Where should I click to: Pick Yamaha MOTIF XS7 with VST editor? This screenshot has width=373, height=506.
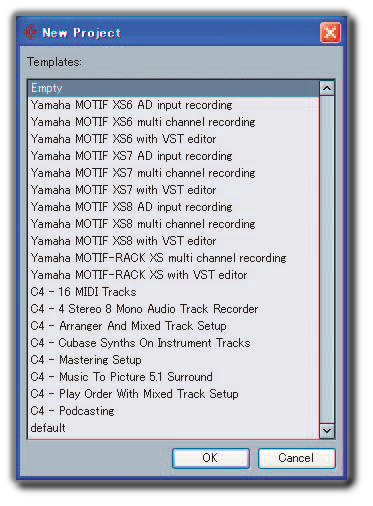pos(174,190)
